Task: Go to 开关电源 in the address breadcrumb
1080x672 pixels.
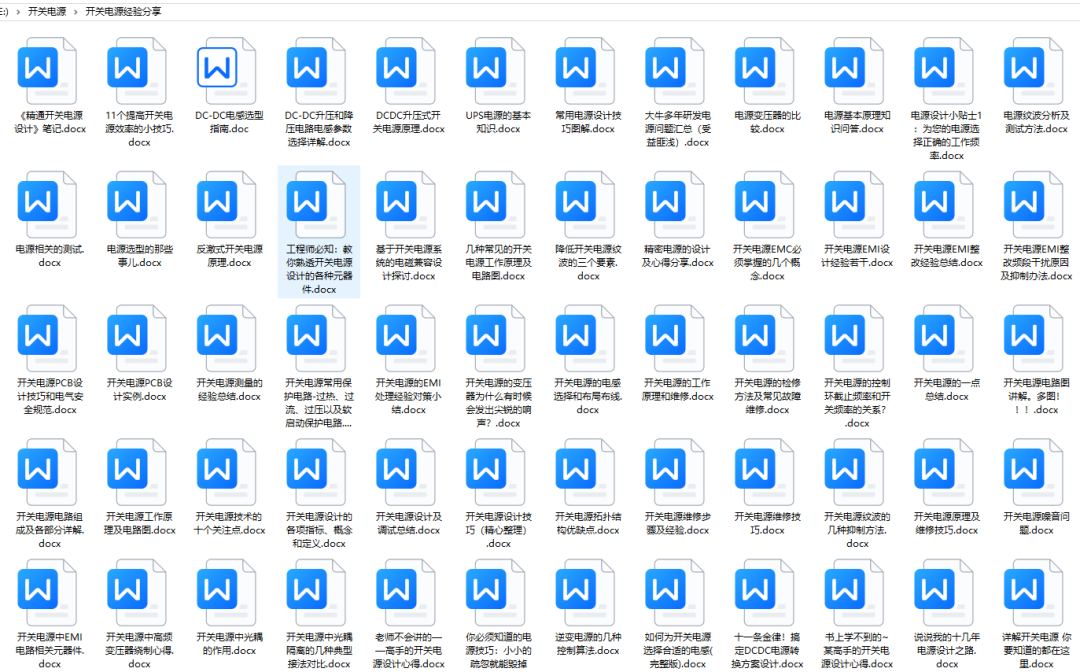Action: (x=47, y=12)
